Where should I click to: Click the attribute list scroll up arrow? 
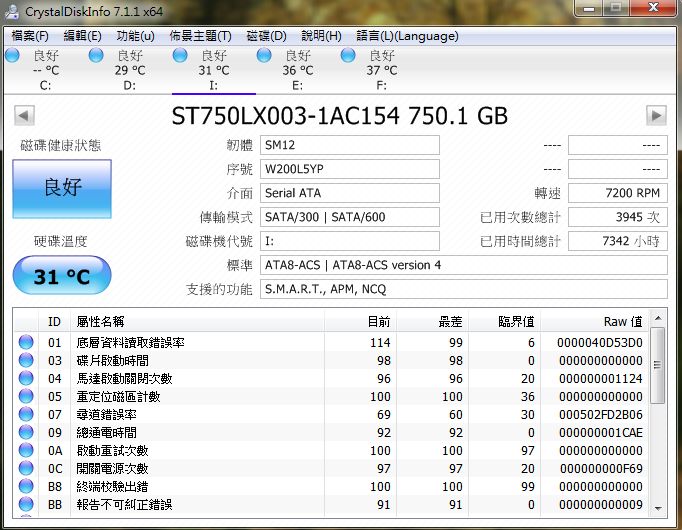(658, 318)
